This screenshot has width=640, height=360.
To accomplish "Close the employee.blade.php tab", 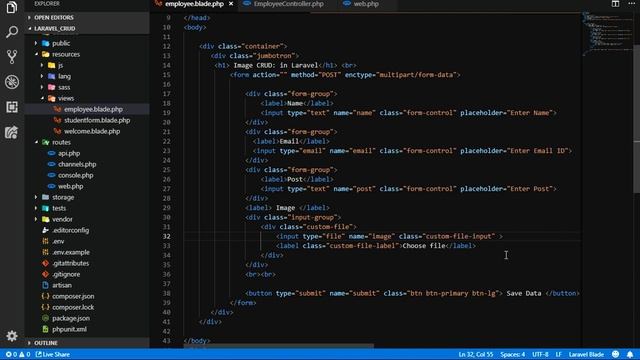I will 231,4.
